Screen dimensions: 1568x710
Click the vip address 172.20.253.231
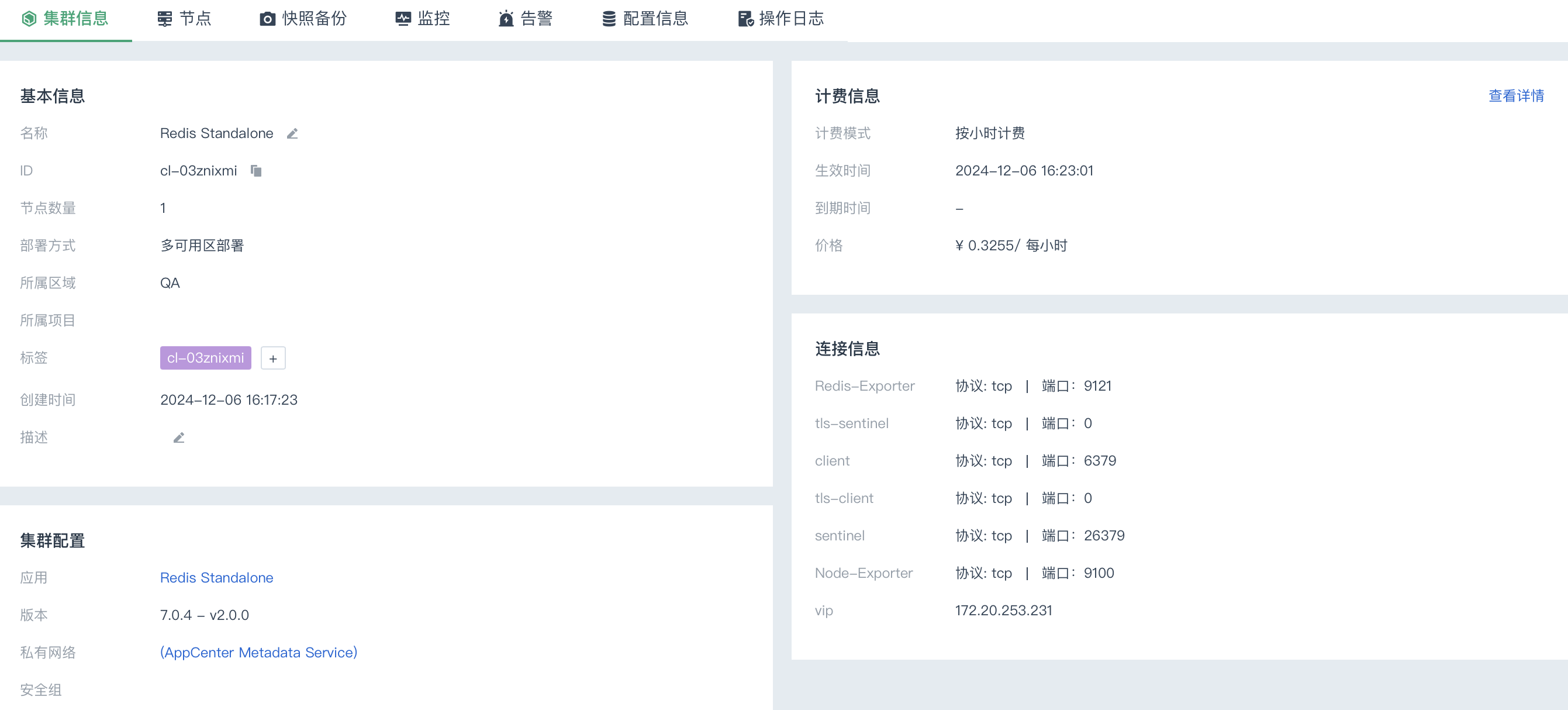tap(1004, 611)
